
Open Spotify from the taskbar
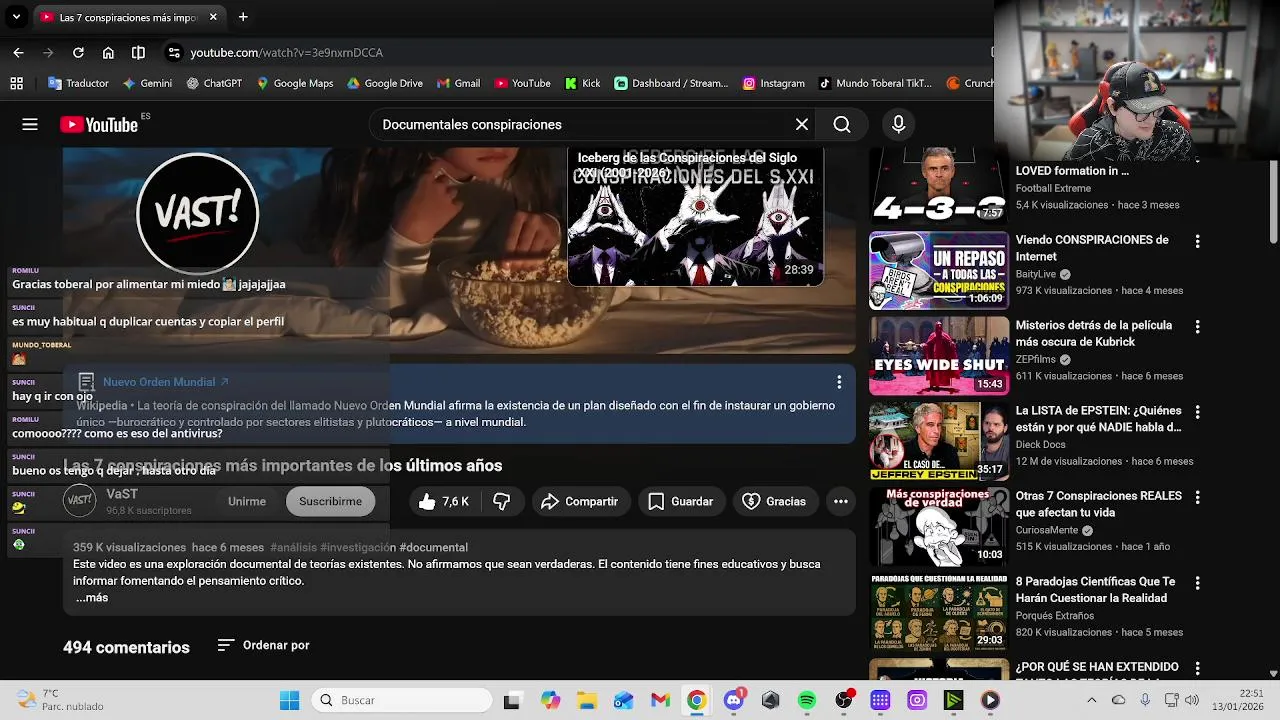tap(807, 700)
